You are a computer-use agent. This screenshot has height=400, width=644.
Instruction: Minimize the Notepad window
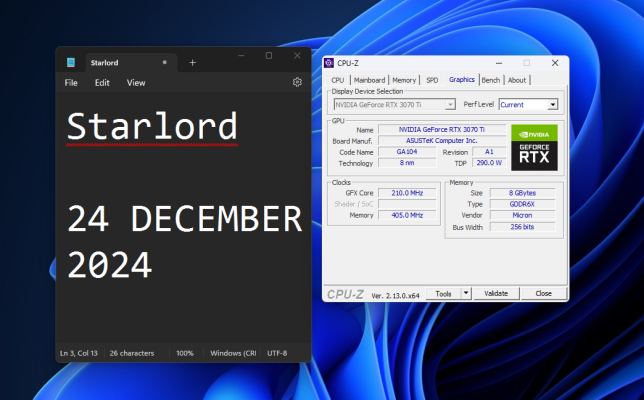[x=241, y=55]
